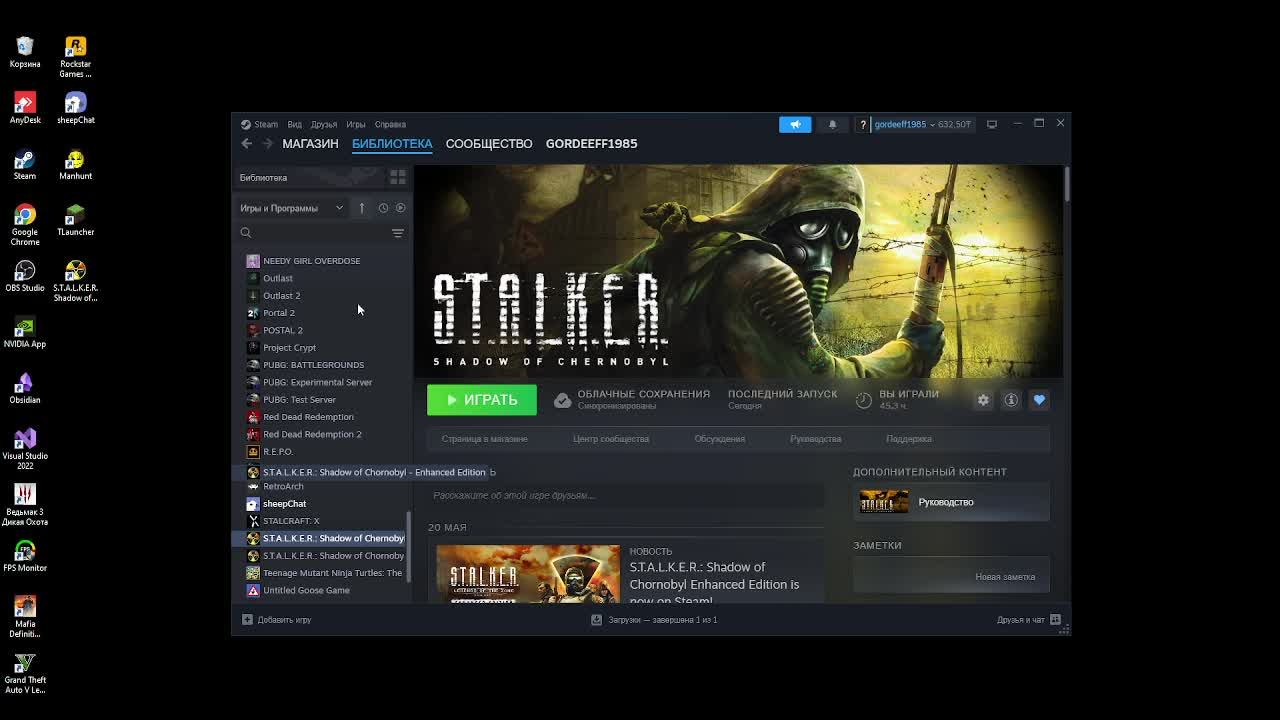Open Центр сообщества link

click(x=611, y=439)
